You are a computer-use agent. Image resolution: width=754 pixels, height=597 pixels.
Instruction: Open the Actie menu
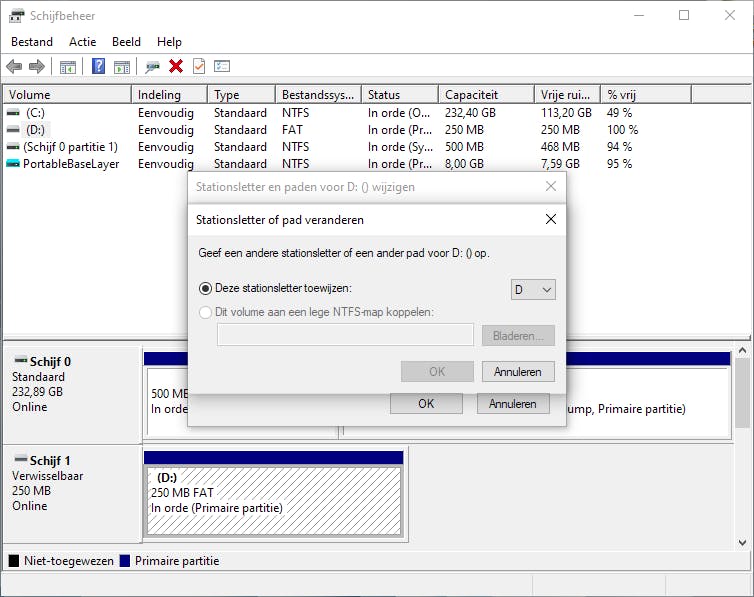pos(82,42)
